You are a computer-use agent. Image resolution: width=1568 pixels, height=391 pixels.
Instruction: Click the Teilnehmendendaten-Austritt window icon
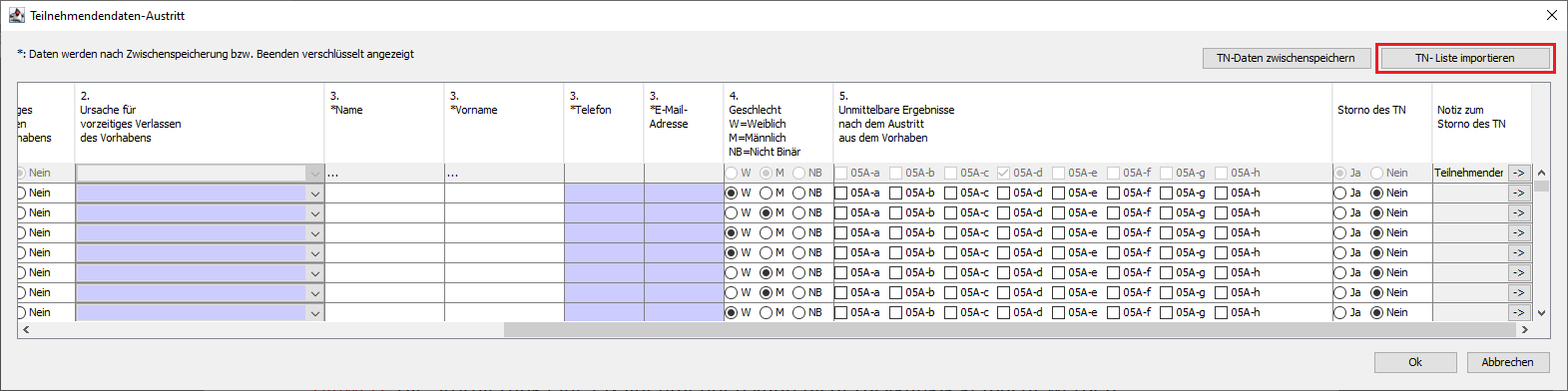coord(17,15)
